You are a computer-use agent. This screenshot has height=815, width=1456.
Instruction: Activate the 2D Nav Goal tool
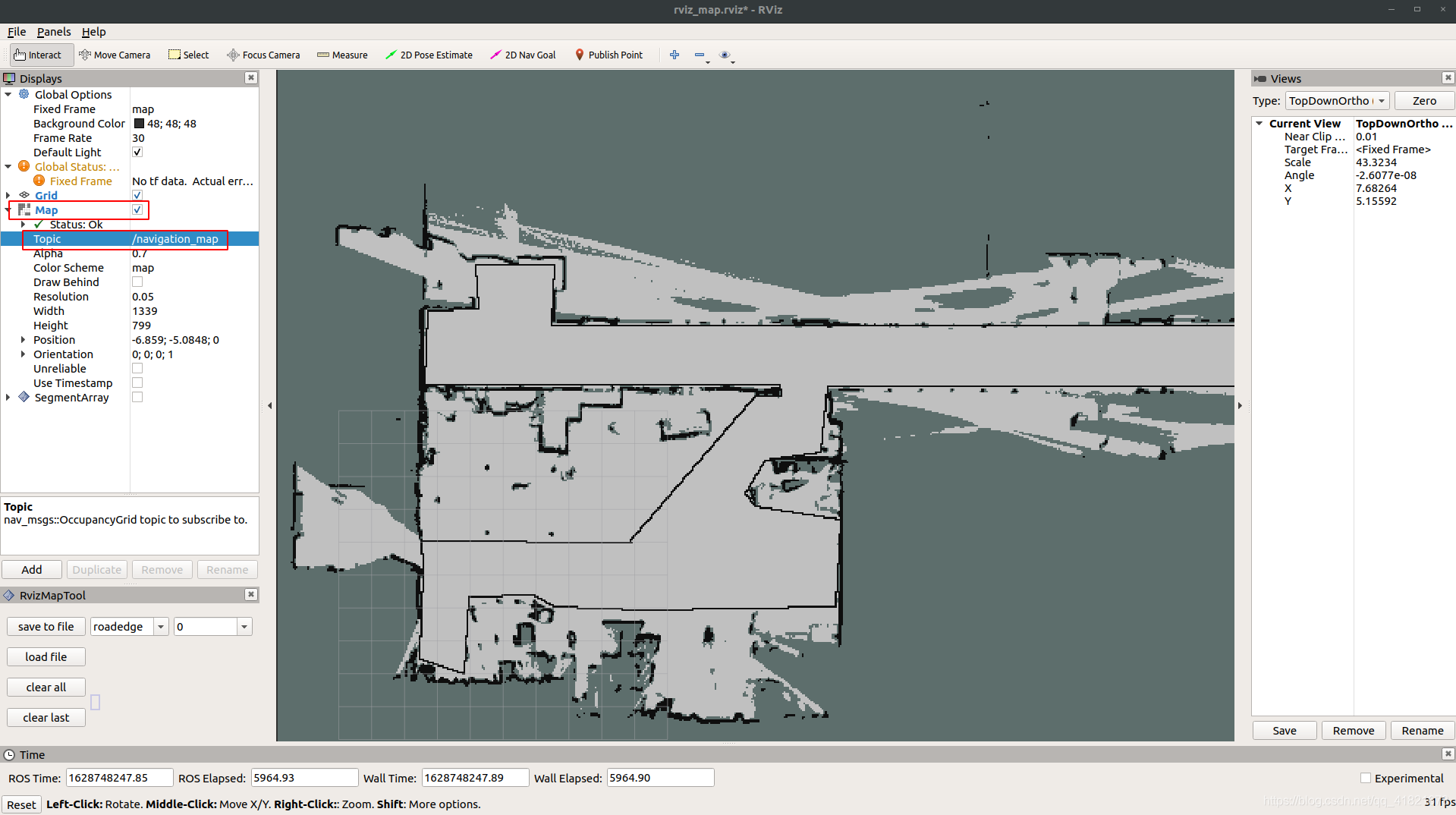523,54
